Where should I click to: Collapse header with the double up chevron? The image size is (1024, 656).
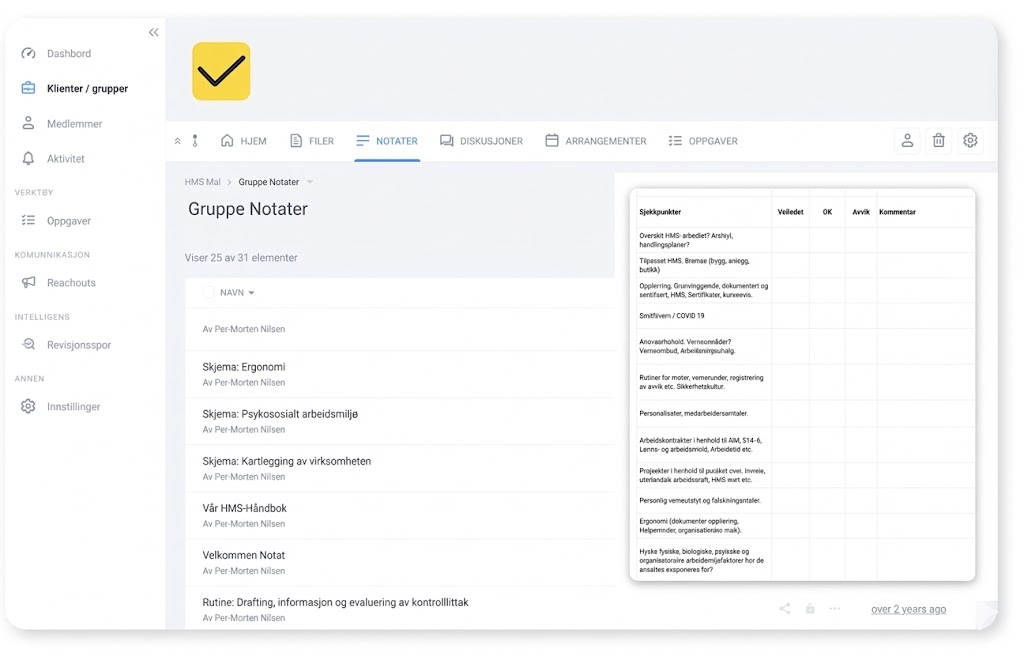point(178,141)
